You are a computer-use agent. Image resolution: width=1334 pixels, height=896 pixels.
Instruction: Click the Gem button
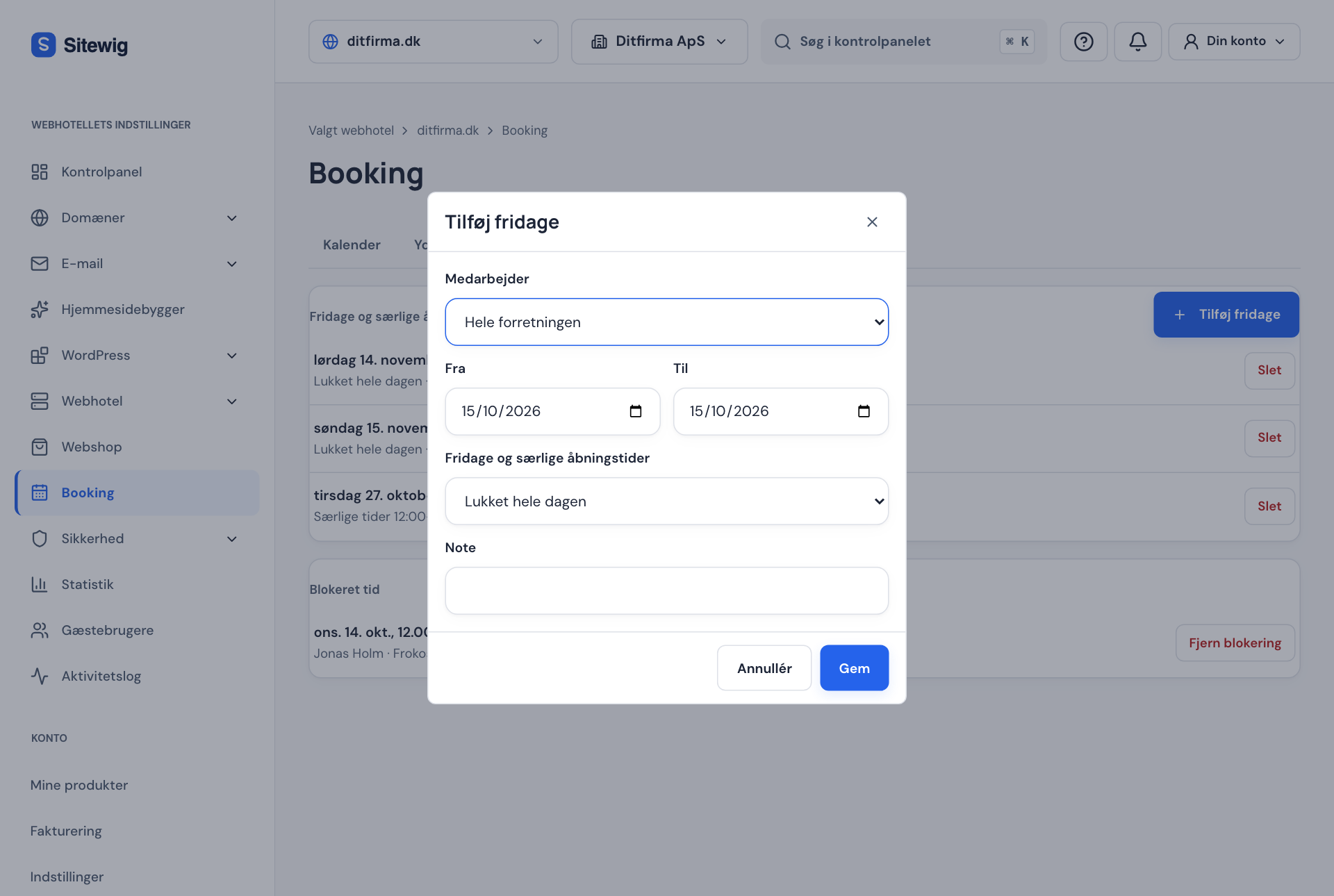(854, 668)
